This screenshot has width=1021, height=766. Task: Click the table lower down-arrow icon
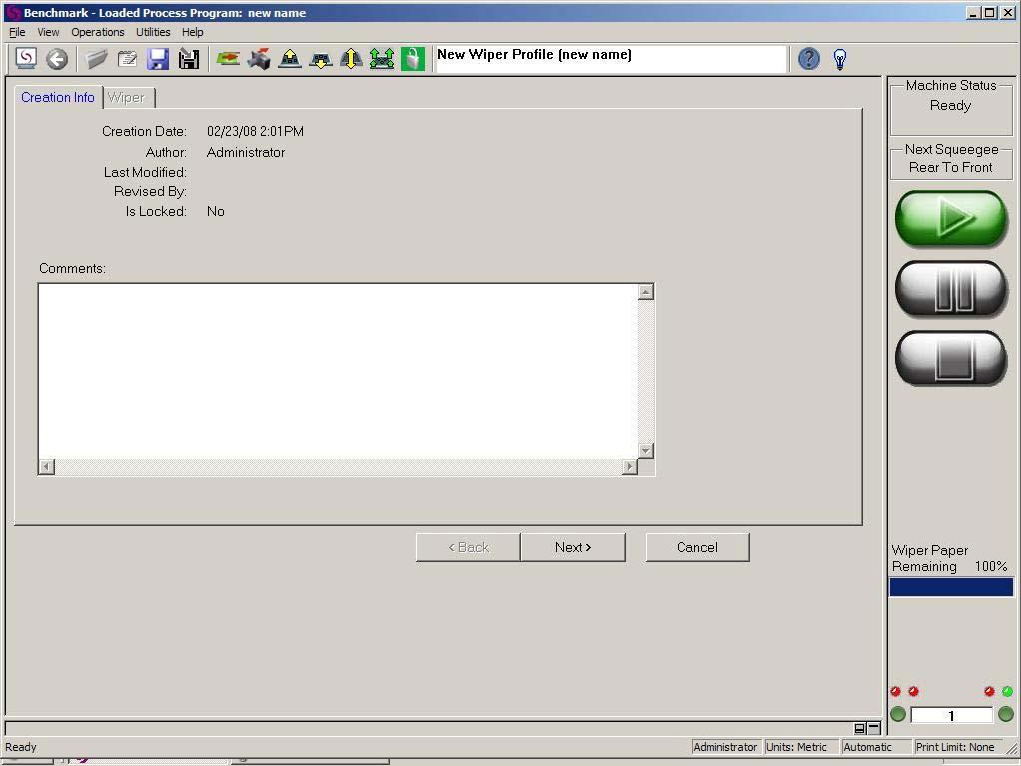pos(320,59)
